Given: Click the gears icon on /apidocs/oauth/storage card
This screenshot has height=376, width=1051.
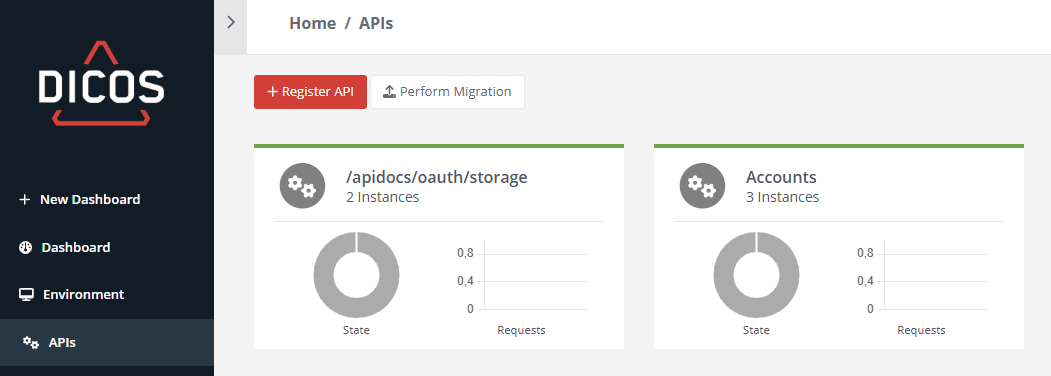Looking at the screenshot, I should click(302, 186).
